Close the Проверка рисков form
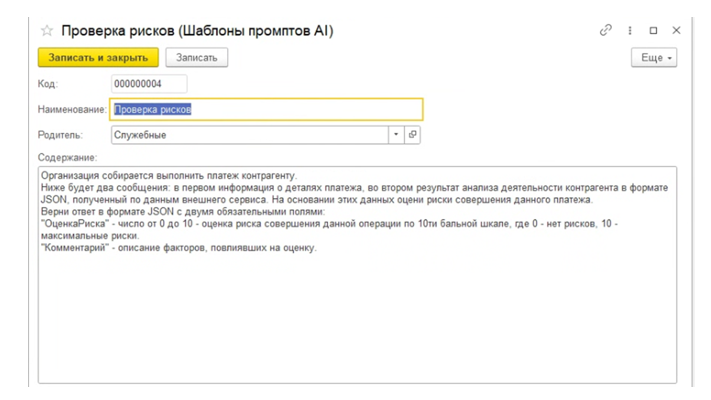The width and height of the screenshot is (711, 400). 677,31
